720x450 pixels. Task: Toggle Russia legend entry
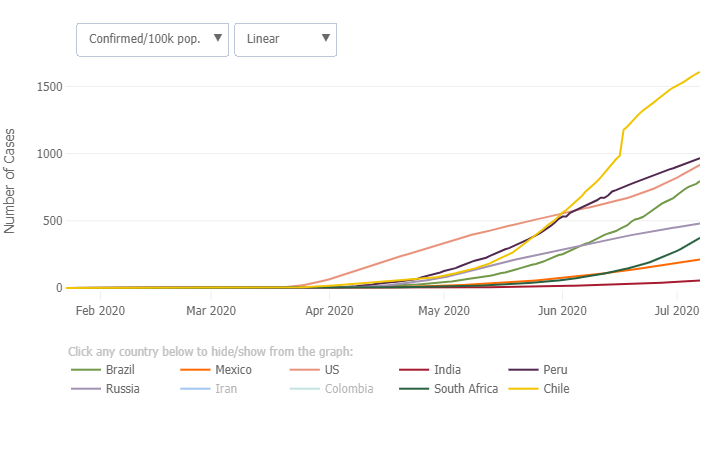point(122,388)
